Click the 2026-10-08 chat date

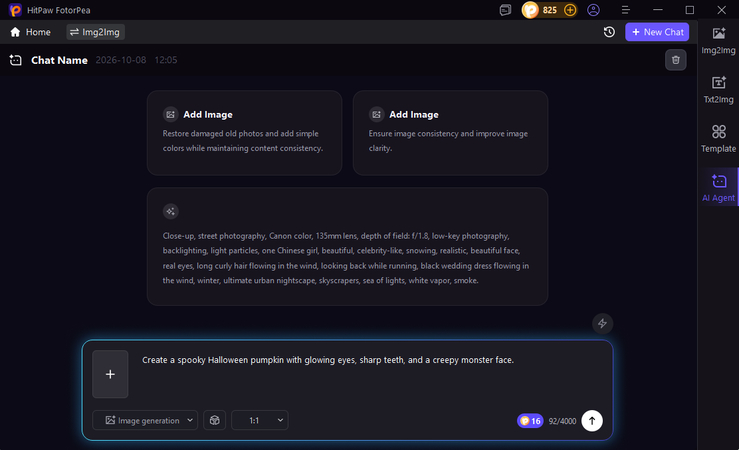click(121, 60)
